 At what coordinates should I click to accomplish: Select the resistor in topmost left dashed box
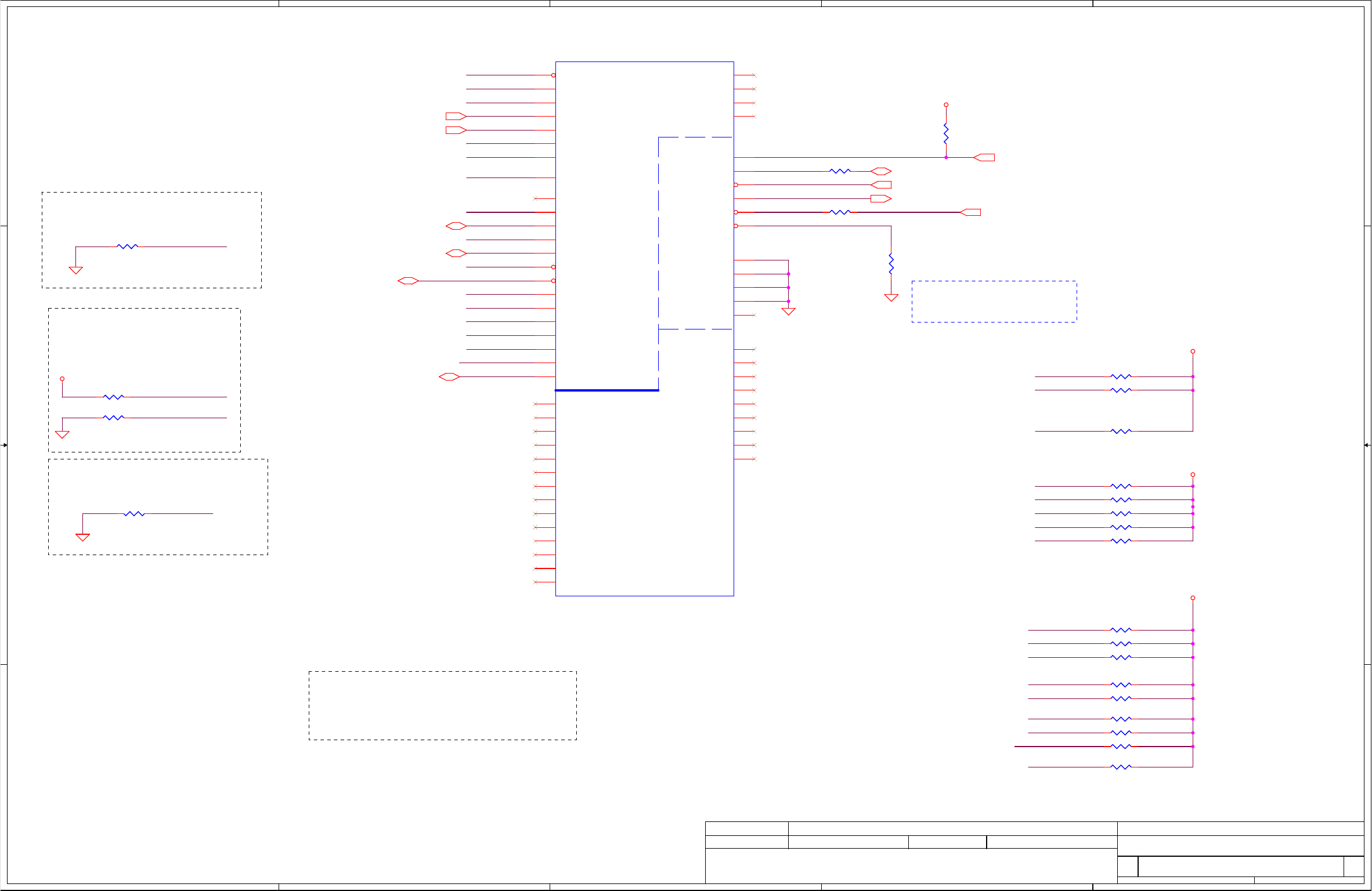click(x=127, y=247)
